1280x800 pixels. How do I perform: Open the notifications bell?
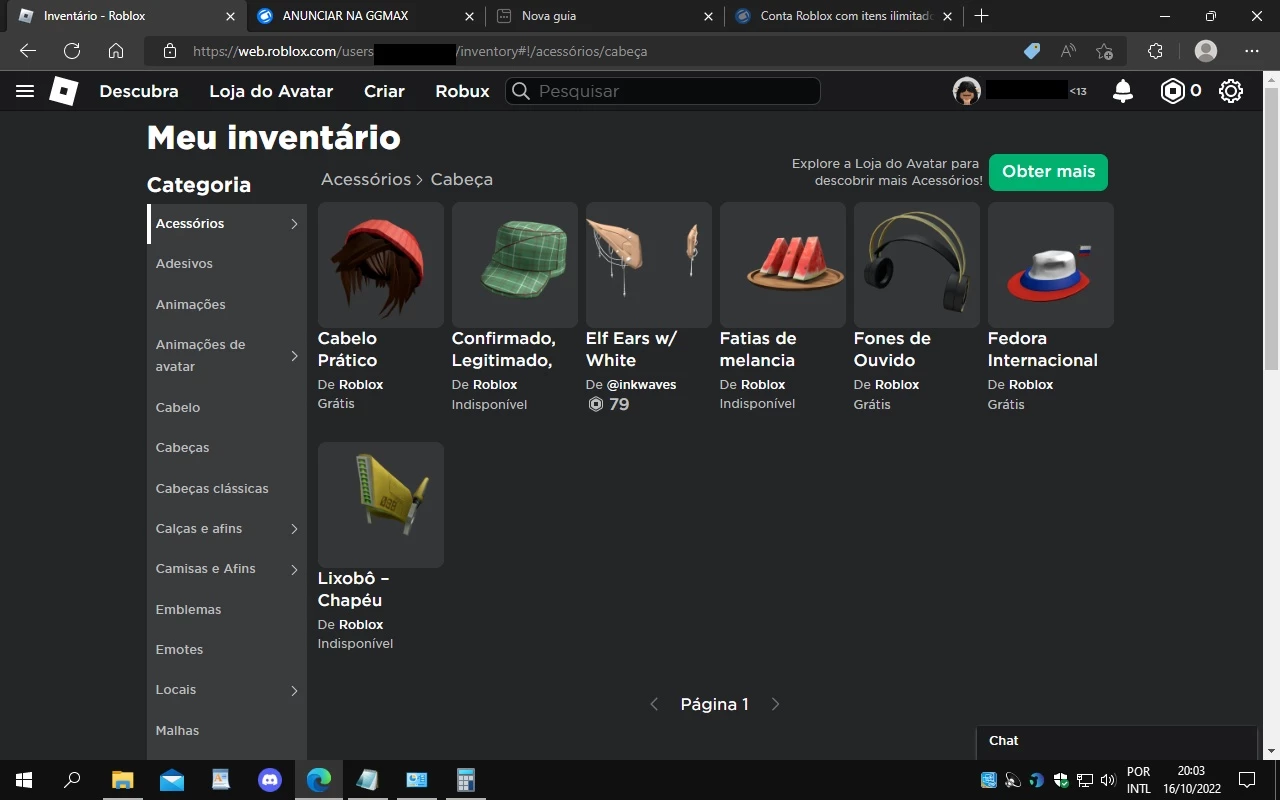click(1123, 91)
